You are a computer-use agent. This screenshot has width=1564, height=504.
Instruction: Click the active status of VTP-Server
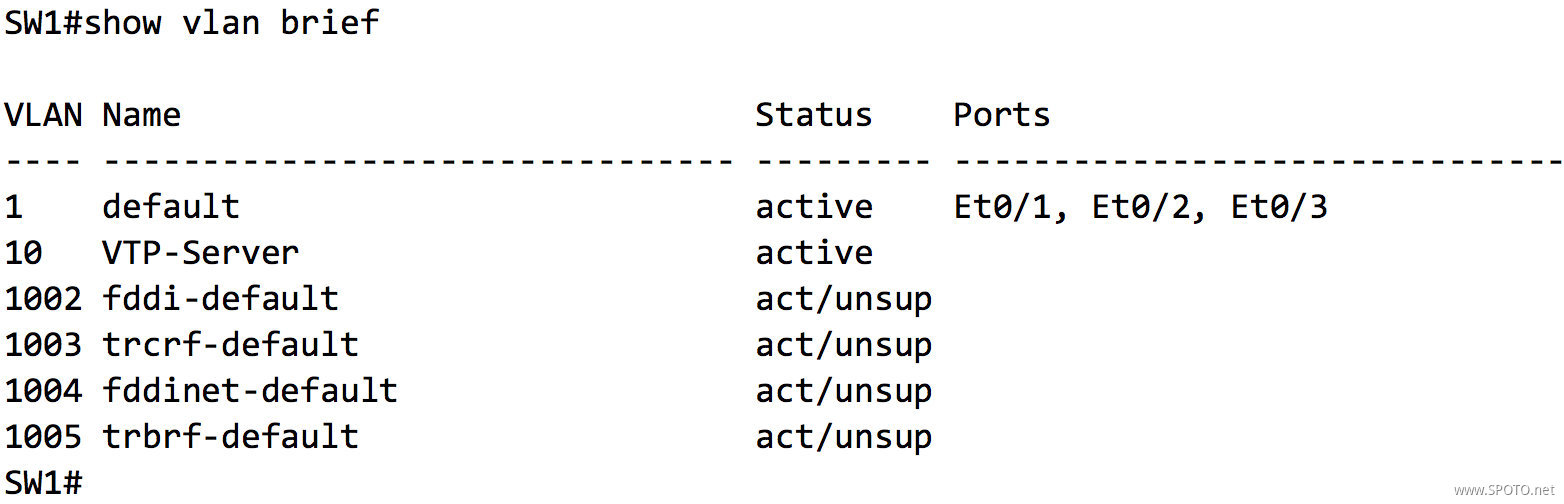[813, 253]
